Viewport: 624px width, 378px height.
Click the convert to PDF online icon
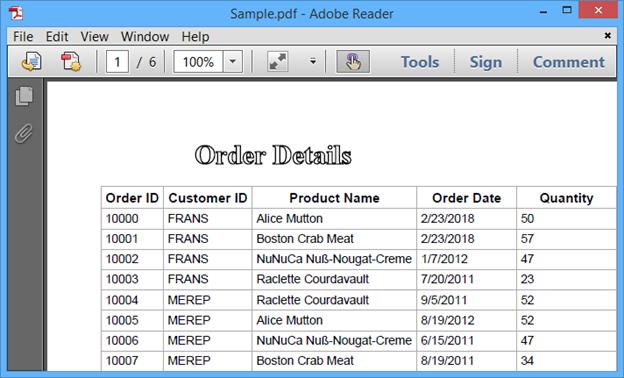pyautogui.click(x=31, y=62)
